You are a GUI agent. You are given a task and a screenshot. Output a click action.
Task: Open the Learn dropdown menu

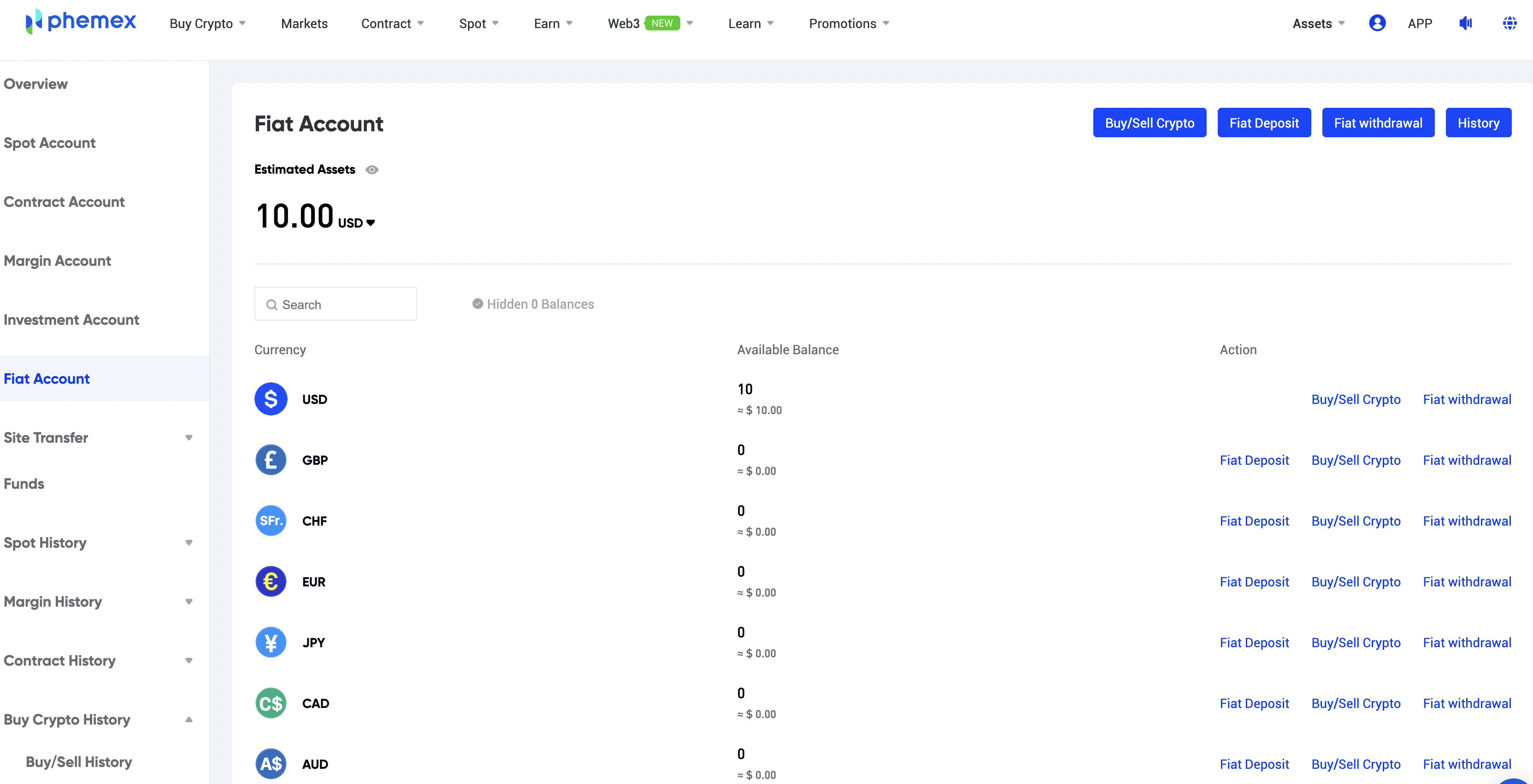(751, 23)
